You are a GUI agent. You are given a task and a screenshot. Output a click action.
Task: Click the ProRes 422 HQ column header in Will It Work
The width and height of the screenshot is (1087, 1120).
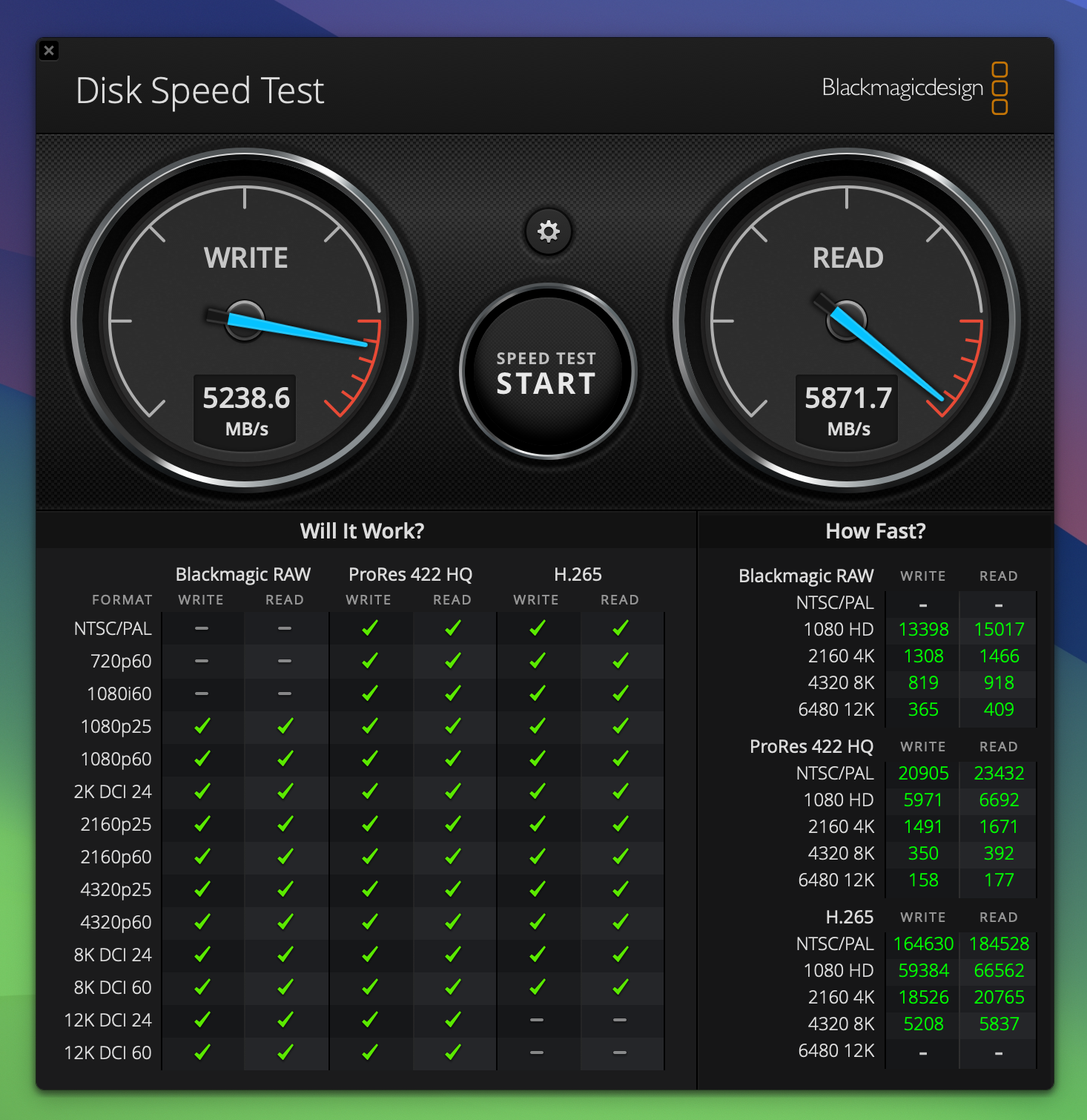411,575
